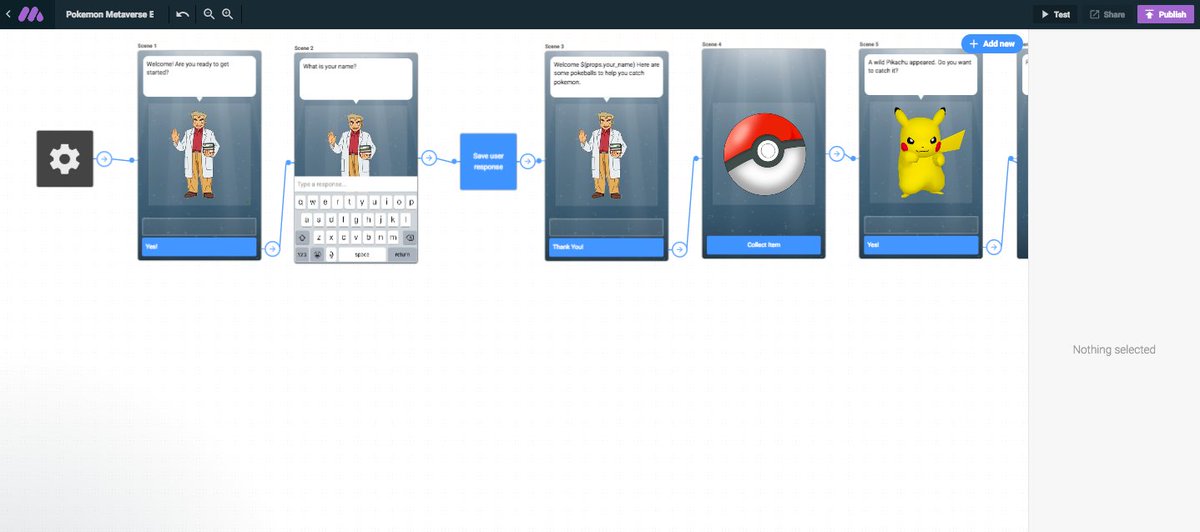Select the wild Pikachu appeared speech bubble
The height and width of the screenshot is (532, 1200).
click(920, 75)
